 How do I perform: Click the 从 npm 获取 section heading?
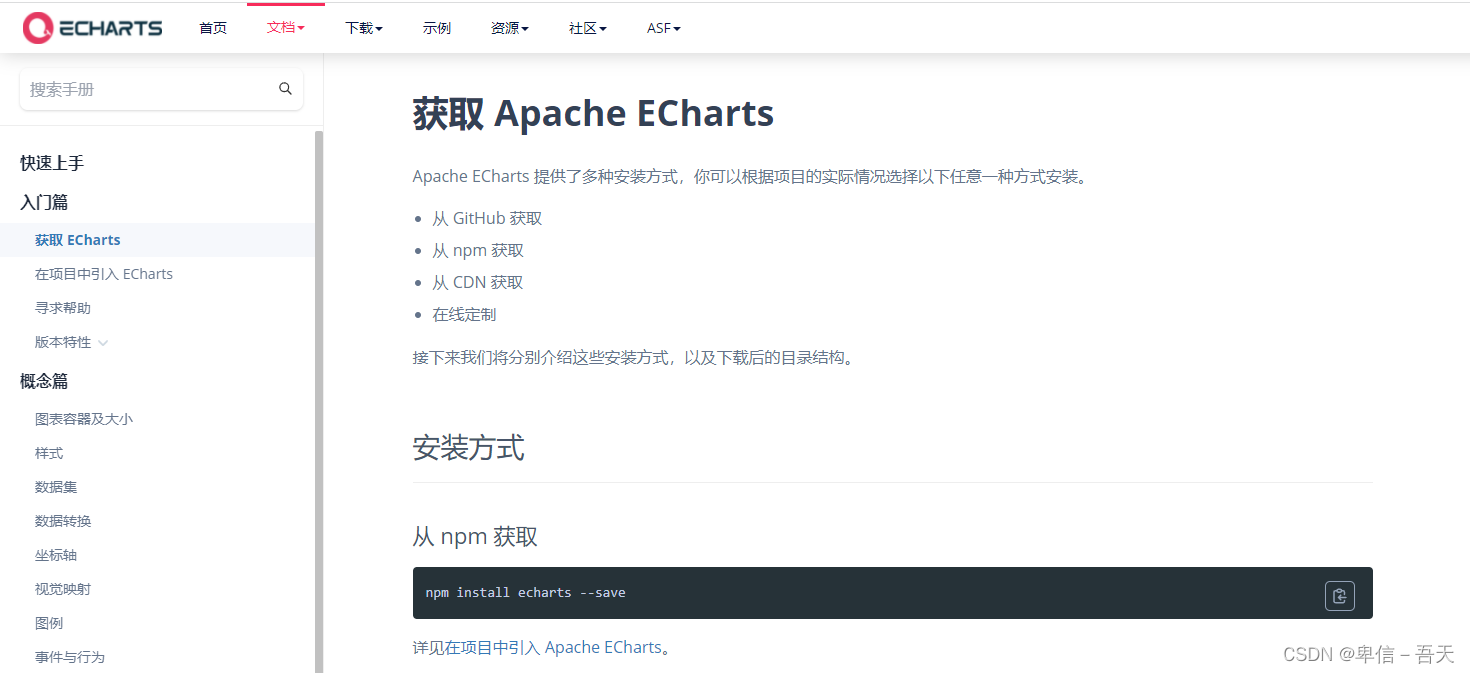point(475,536)
